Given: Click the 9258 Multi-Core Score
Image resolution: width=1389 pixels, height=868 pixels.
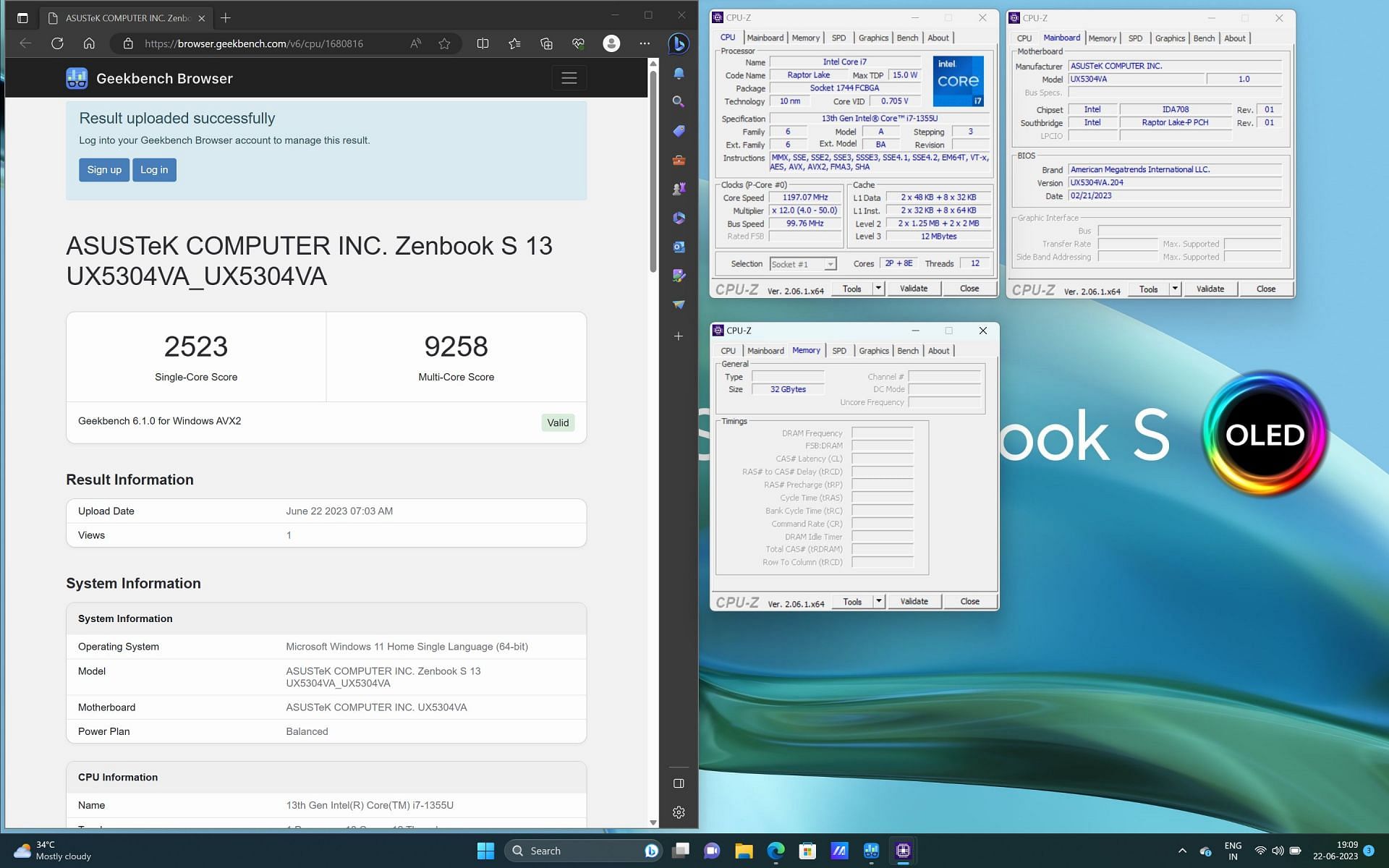Looking at the screenshot, I should coord(456,346).
